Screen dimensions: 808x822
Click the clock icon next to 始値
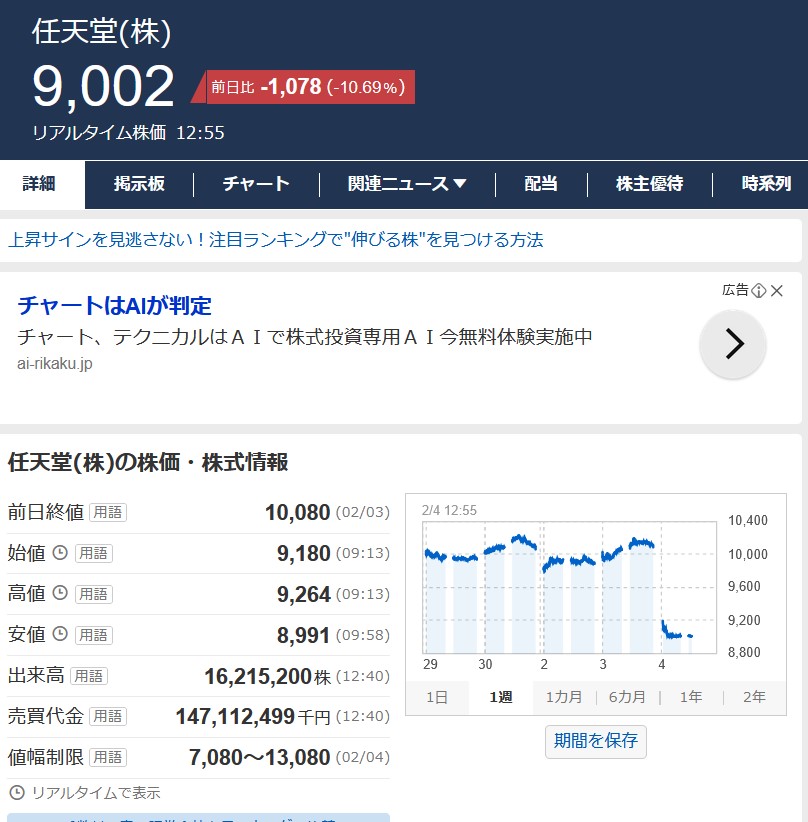pos(60,553)
